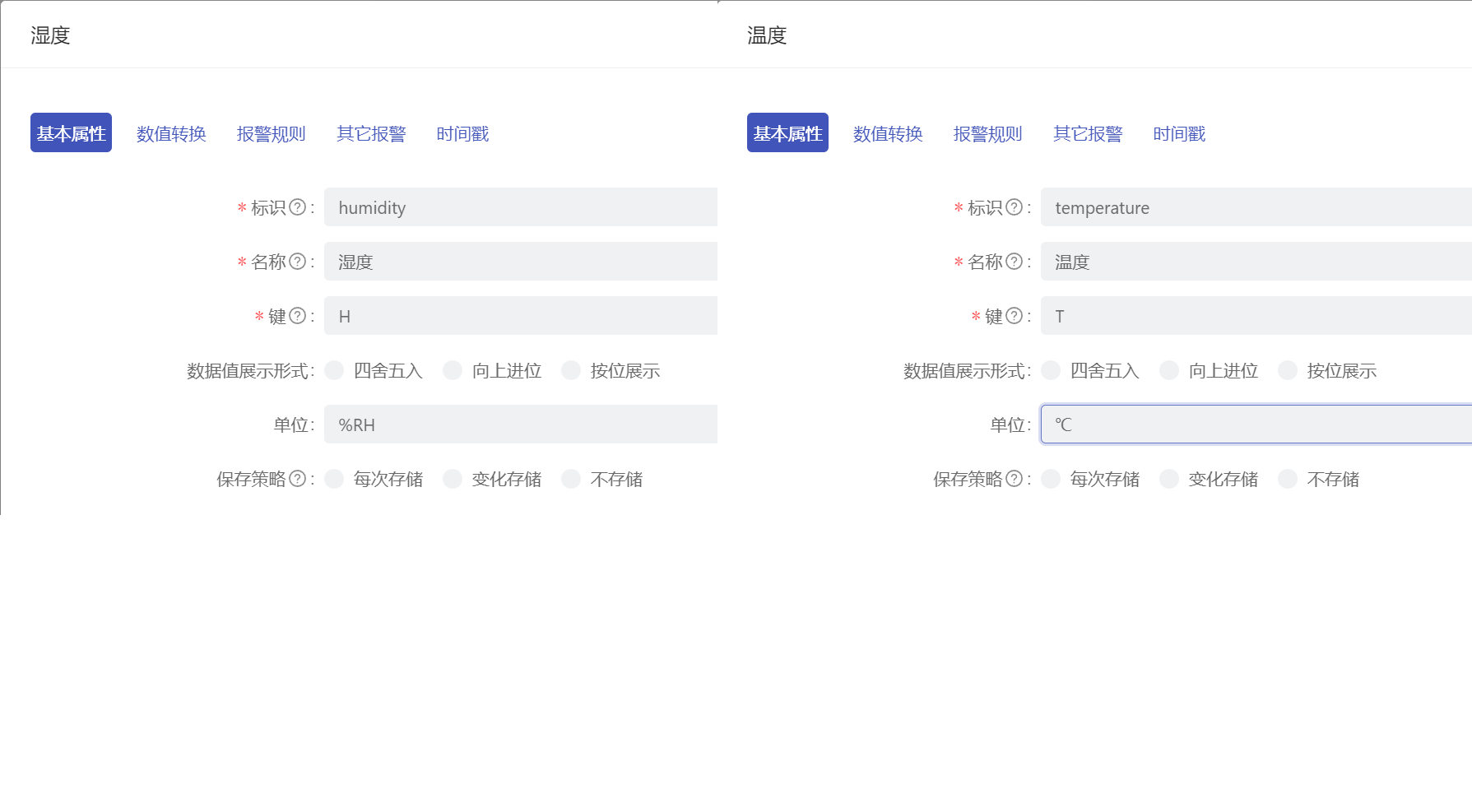Select 四舍五入 radio in 湿度 panel

click(334, 370)
